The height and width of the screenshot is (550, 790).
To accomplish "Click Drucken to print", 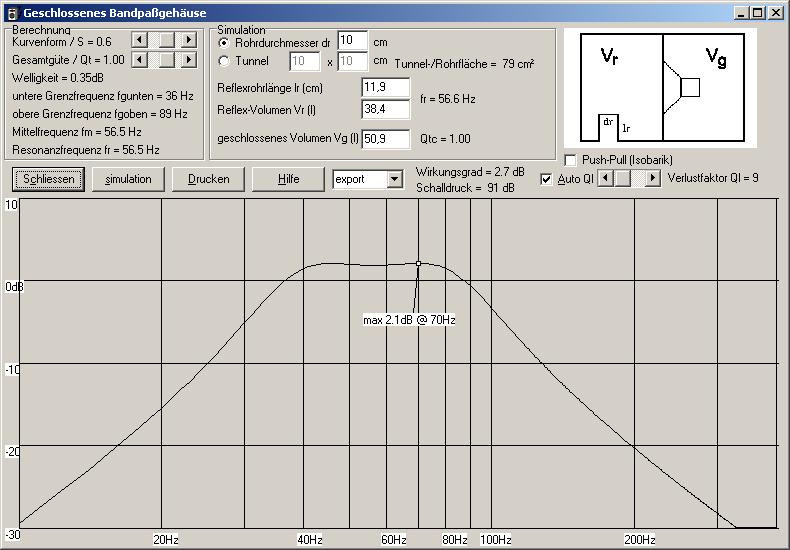I will tap(208, 179).
